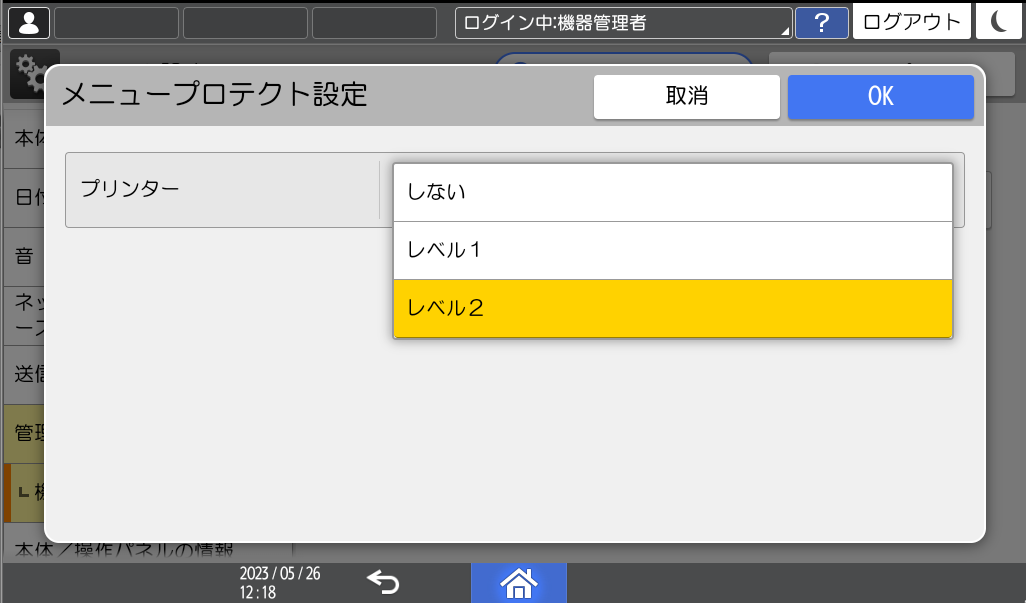Enter sleep mode with the moon icon
1026x603 pixels.
coord(999,21)
